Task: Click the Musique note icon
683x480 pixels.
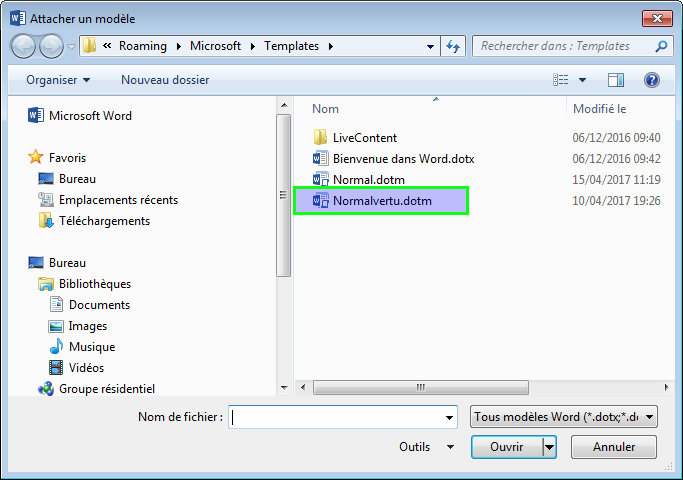Action: [56, 346]
